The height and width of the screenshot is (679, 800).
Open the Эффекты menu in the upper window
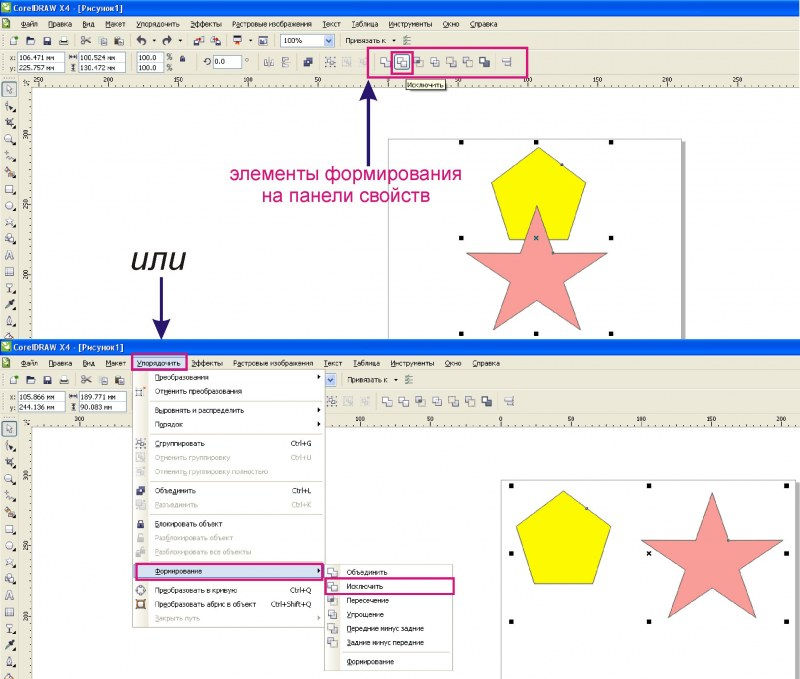206,22
